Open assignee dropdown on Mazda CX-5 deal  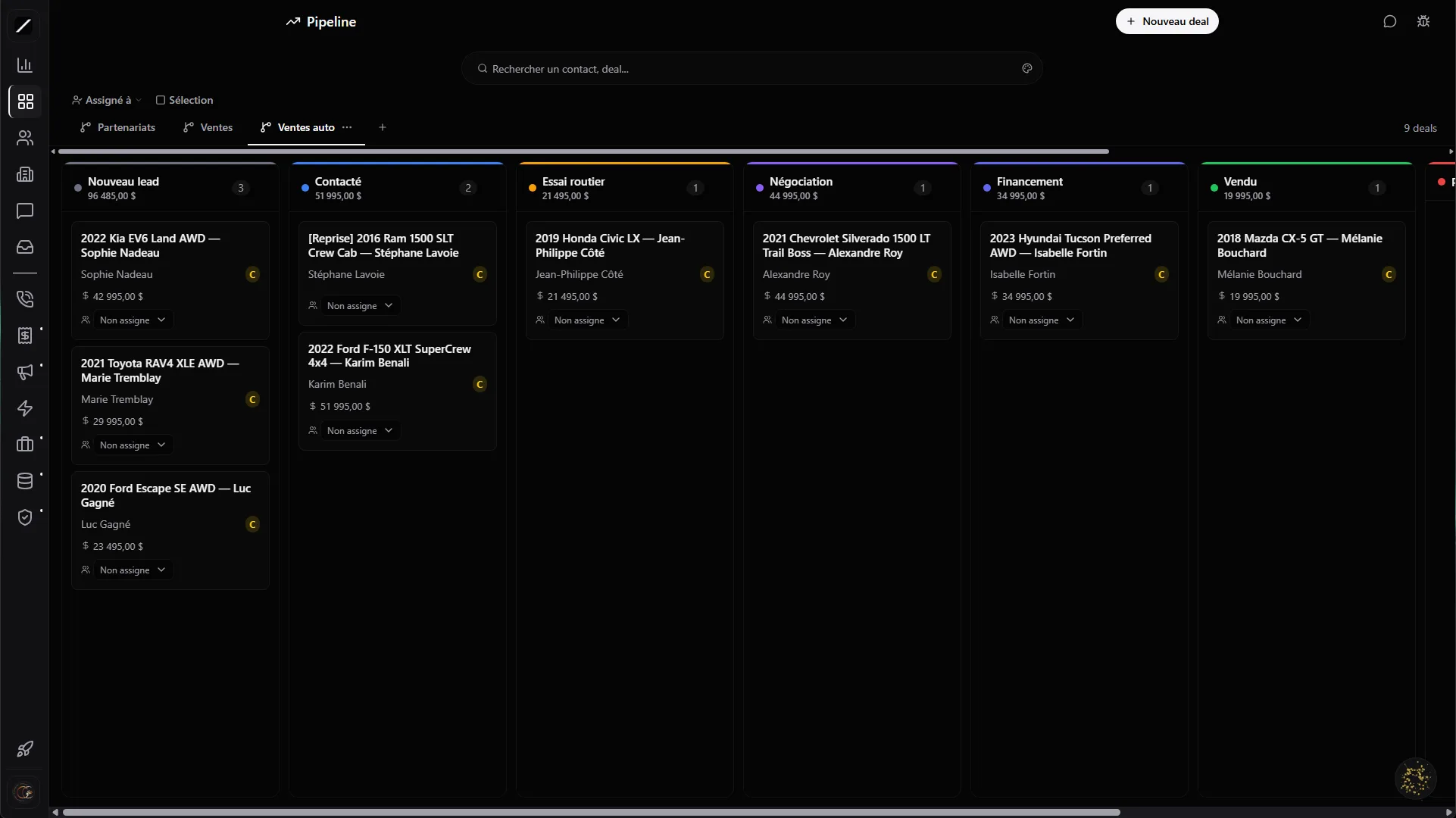click(x=1269, y=320)
